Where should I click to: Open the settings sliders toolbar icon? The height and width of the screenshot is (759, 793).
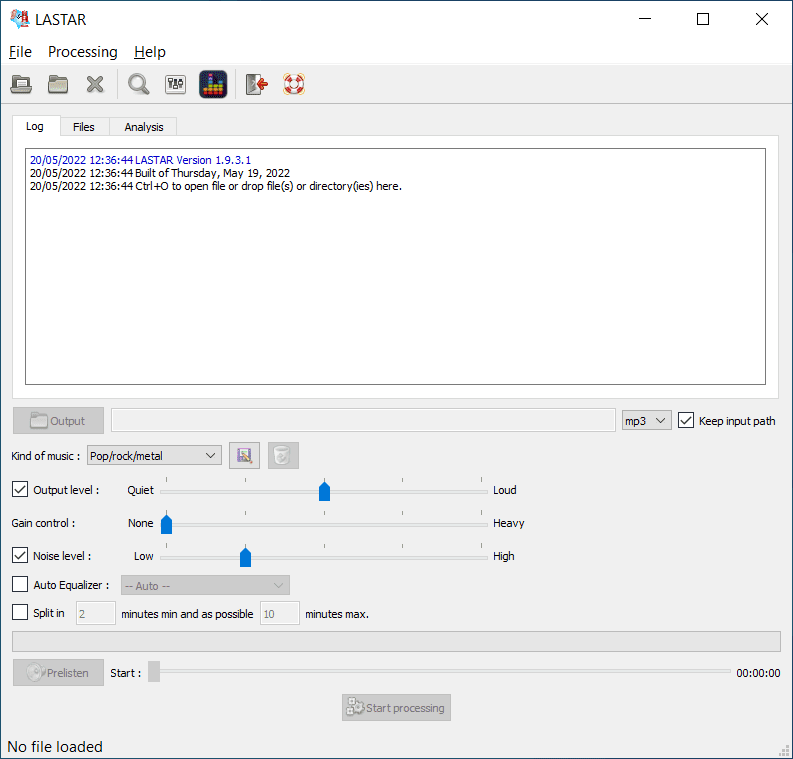175,84
